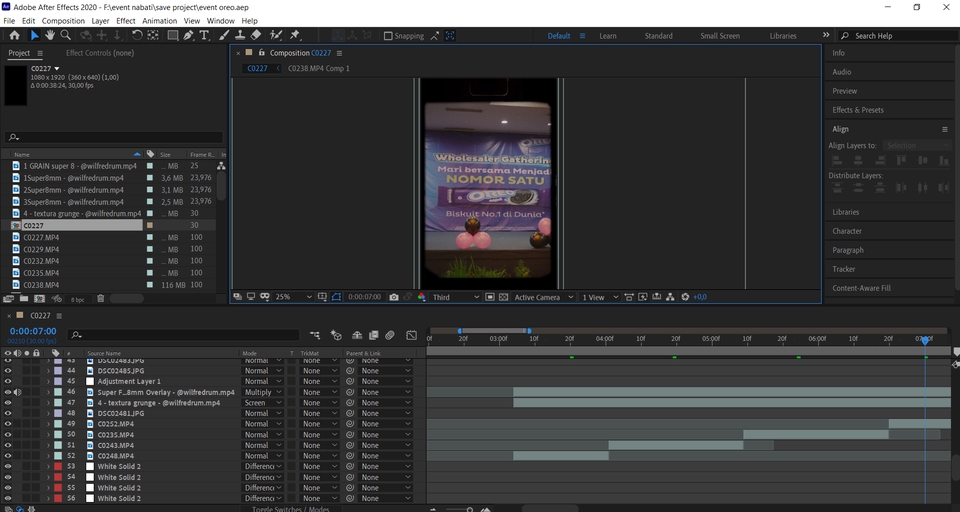Select the Hand tool
The width and height of the screenshot is (960, 512).
pos(50,36)
